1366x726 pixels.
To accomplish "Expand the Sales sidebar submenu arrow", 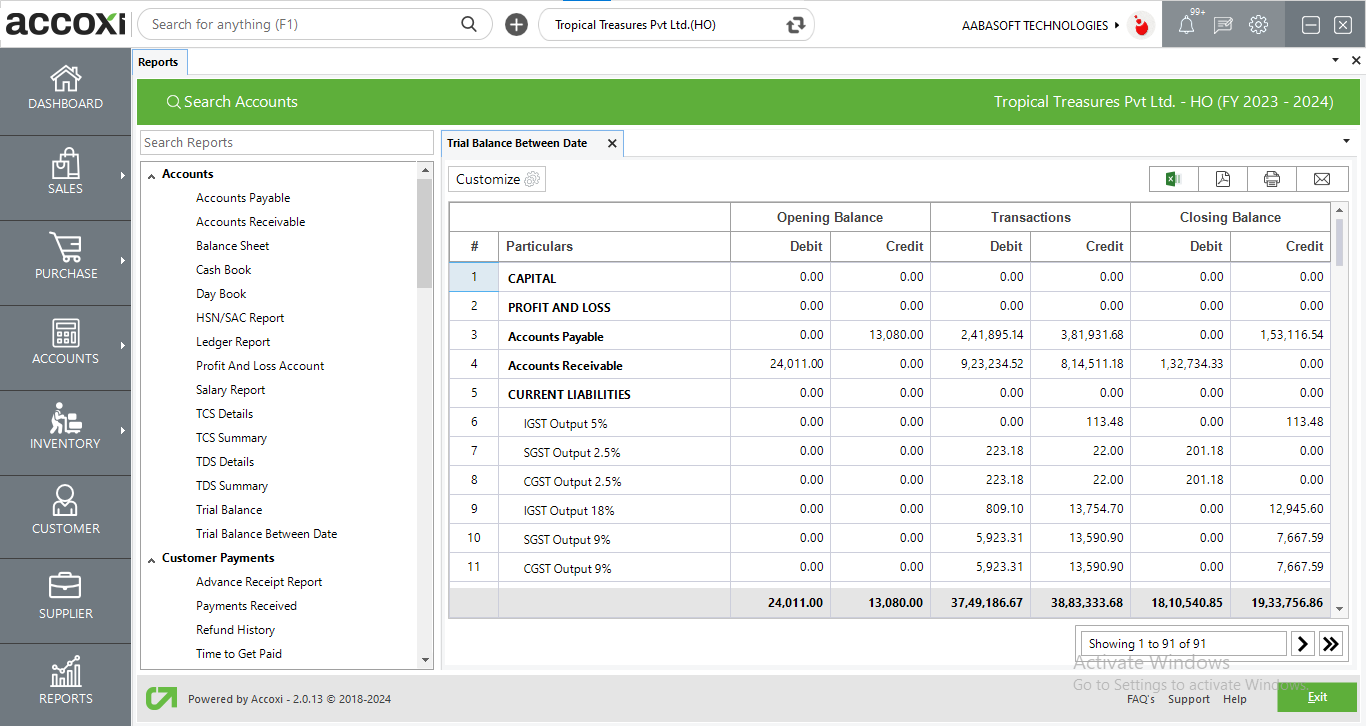I will click(123, 175).
